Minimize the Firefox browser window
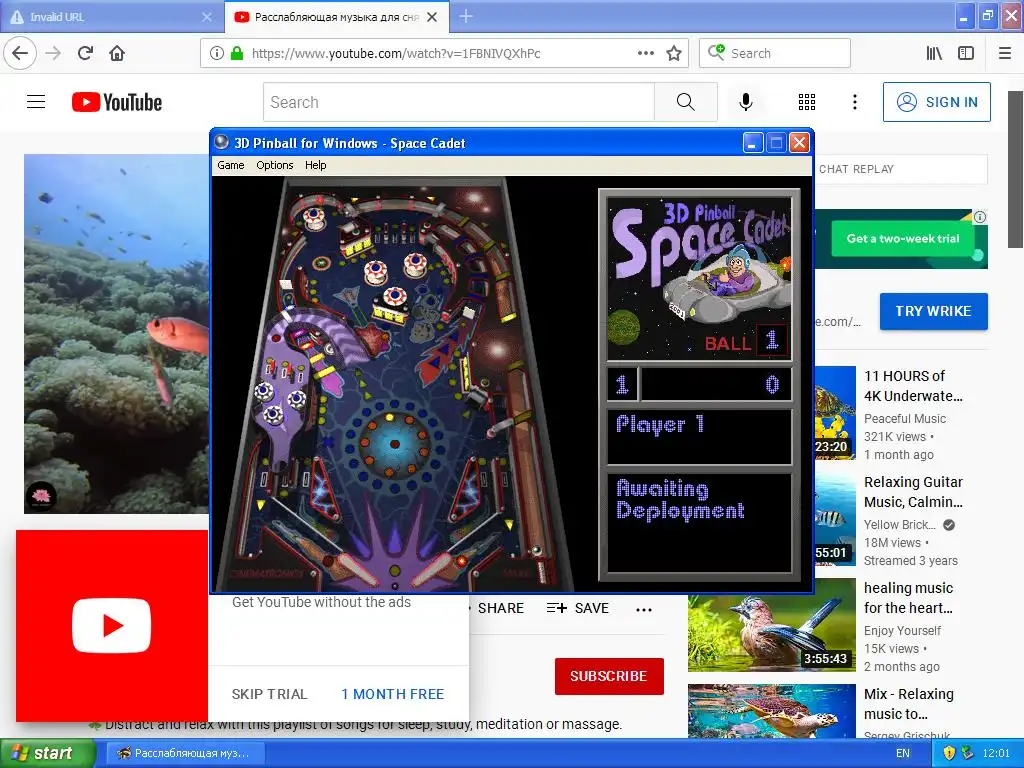The width and height of the screenshot is (1024, 768). (x=964, y=16)
